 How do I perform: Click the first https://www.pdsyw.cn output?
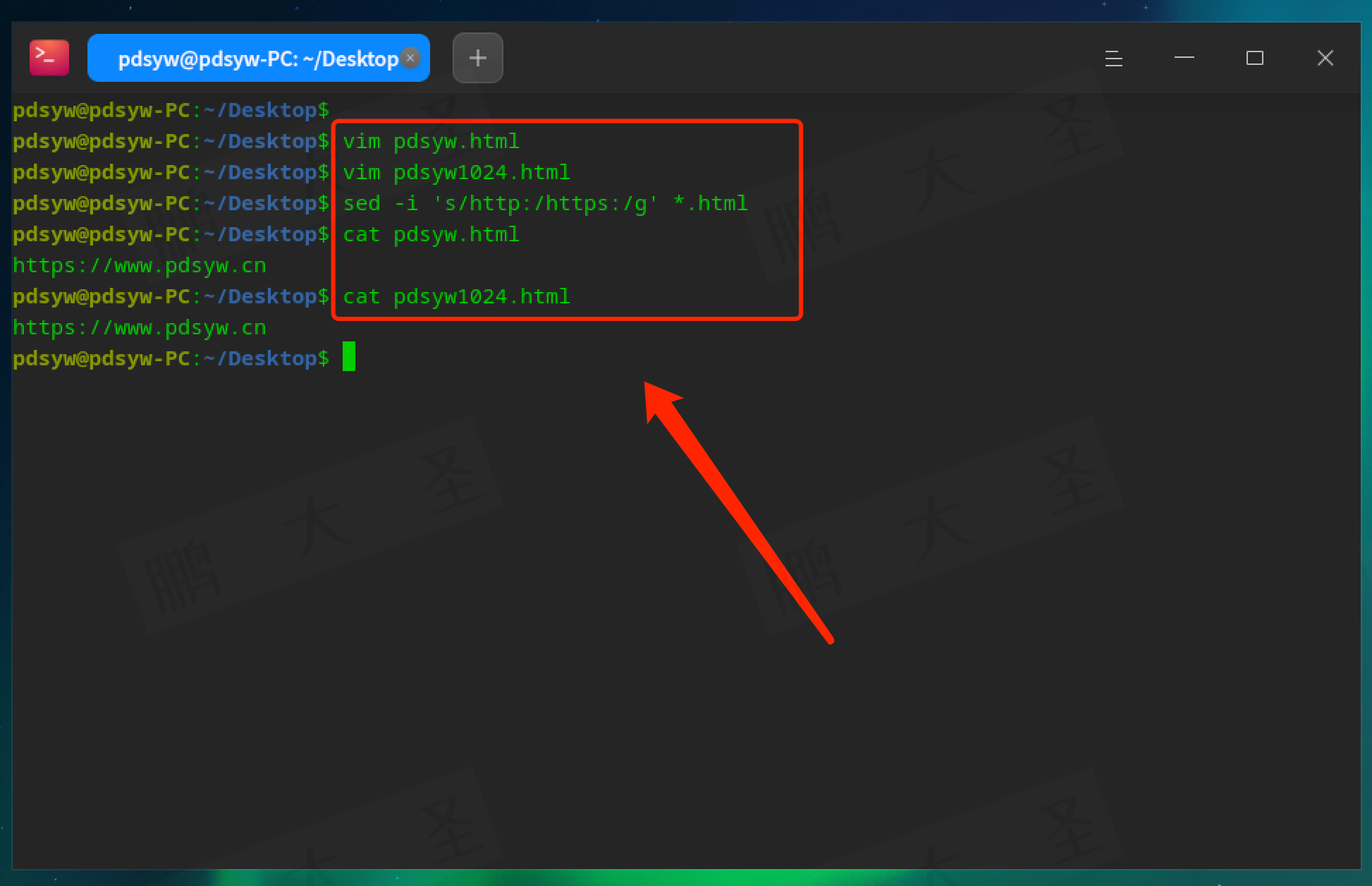point(140,266)
